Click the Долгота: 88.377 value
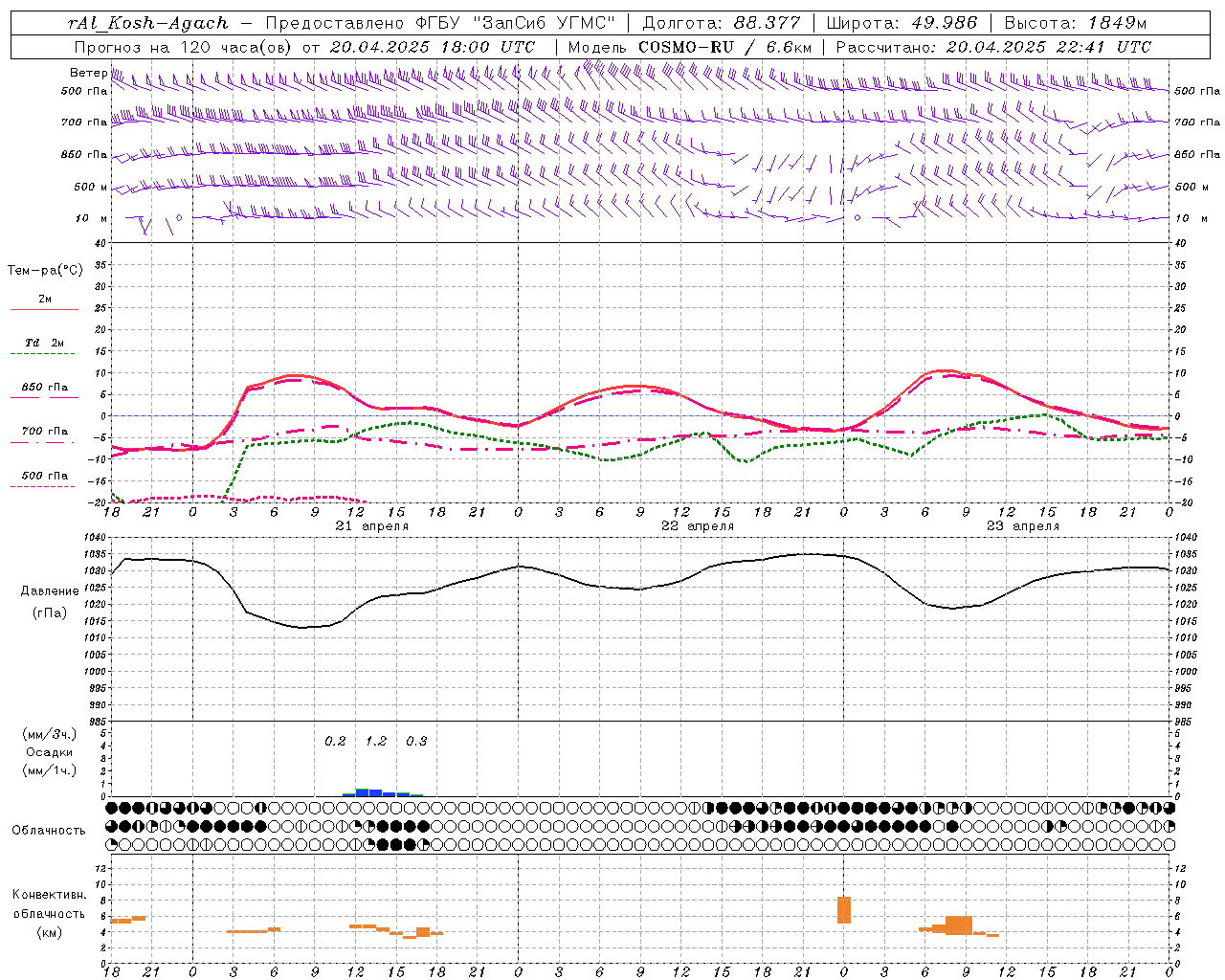This screenshot has width=1225, height=980. (720, 23)
